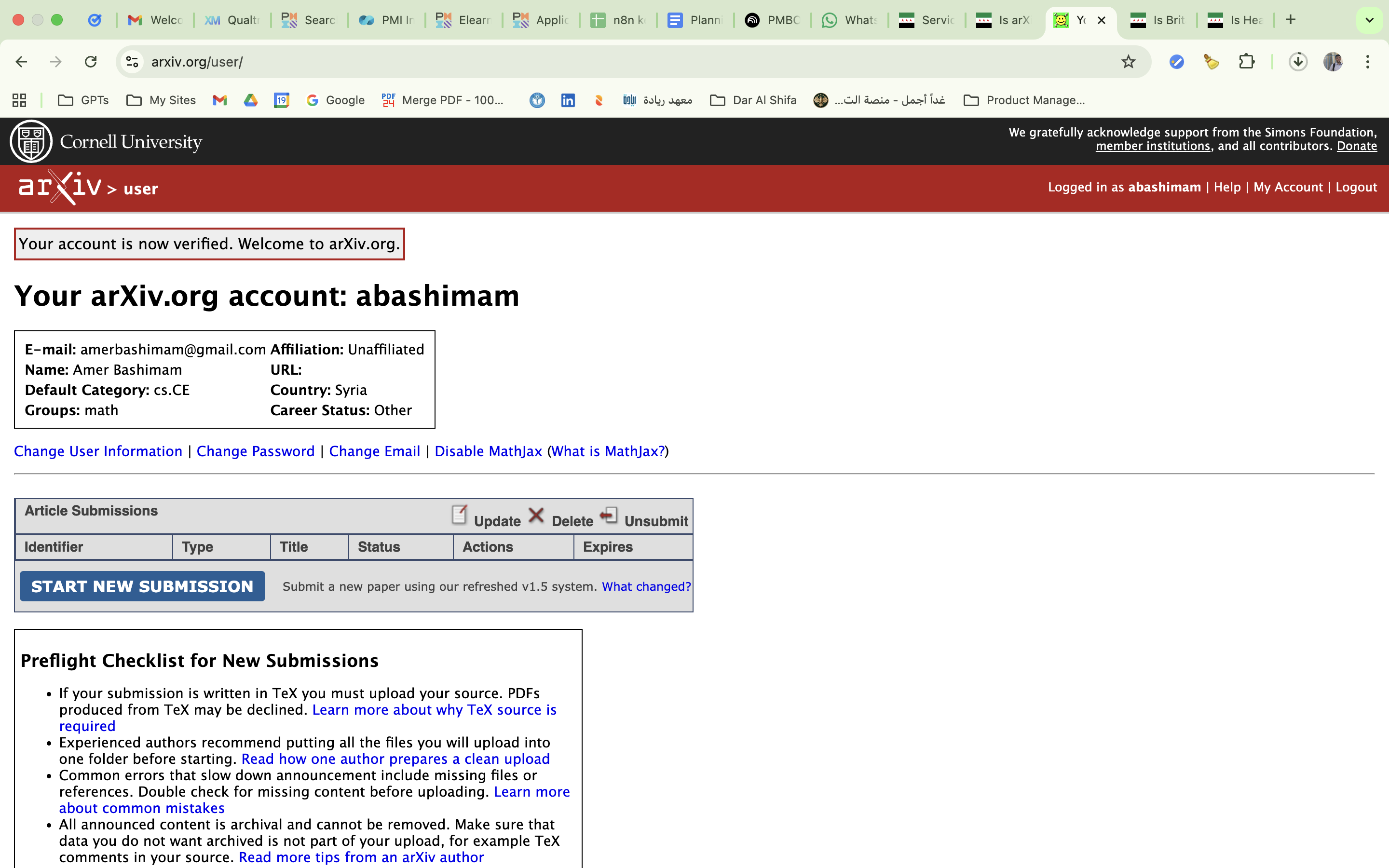
Task: Click the Cornell University seal icon
Action: [31, 141]
